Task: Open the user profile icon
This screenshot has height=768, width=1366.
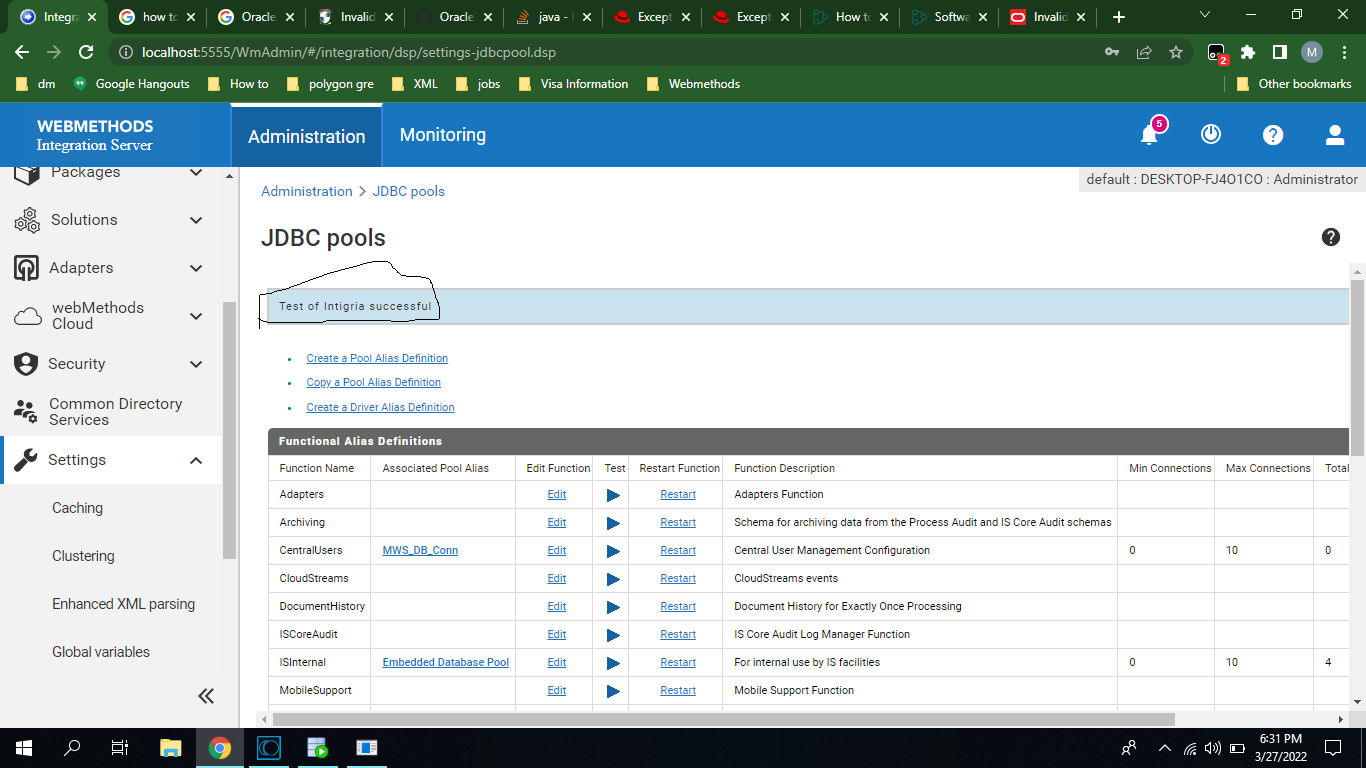Action: pos(1335,135)
